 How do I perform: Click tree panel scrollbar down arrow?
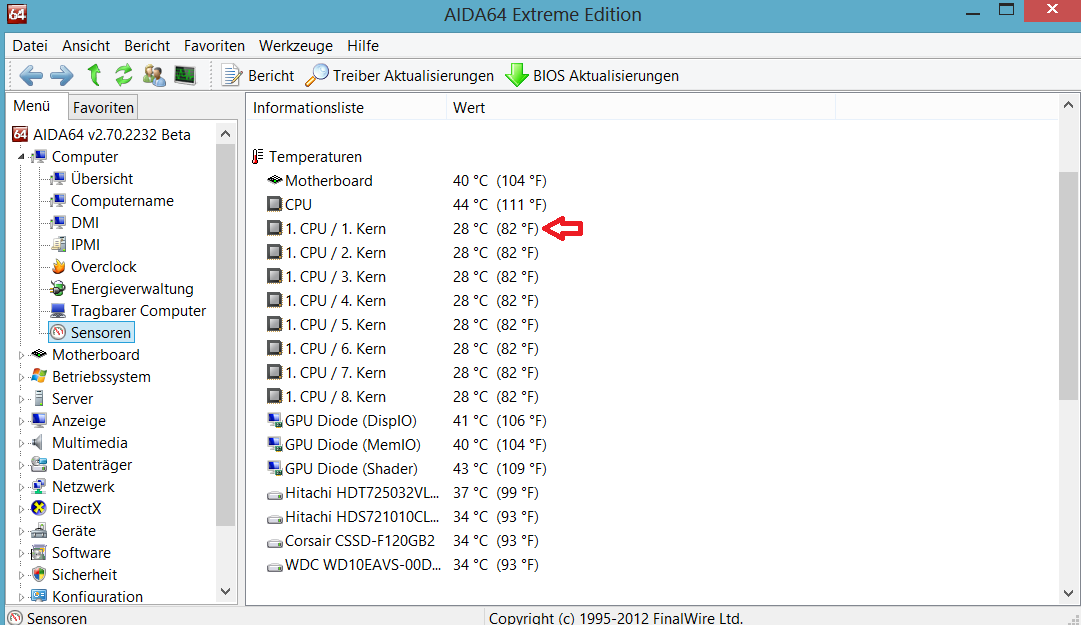click(225, 591)
